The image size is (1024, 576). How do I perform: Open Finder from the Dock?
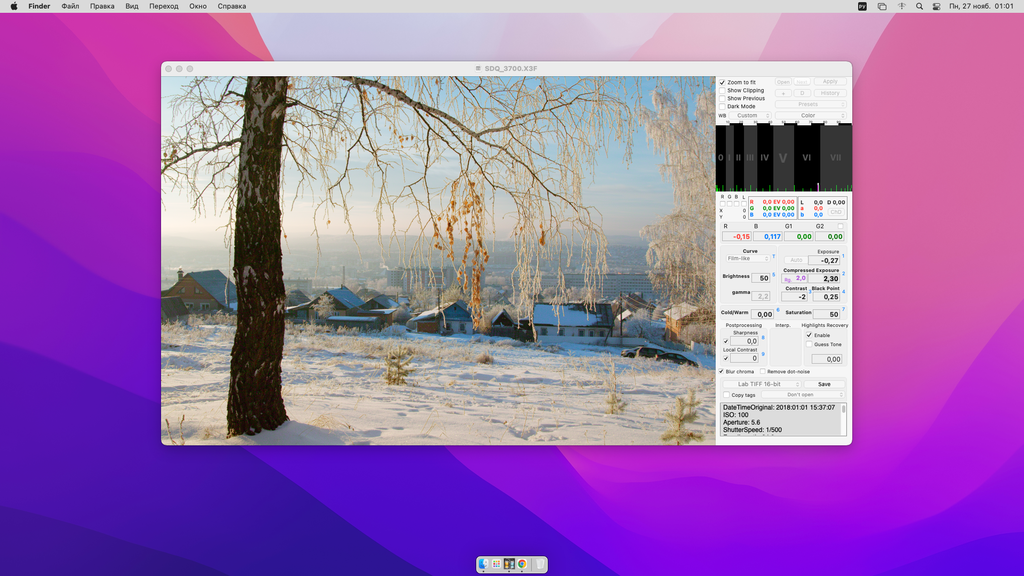(484, 564)
